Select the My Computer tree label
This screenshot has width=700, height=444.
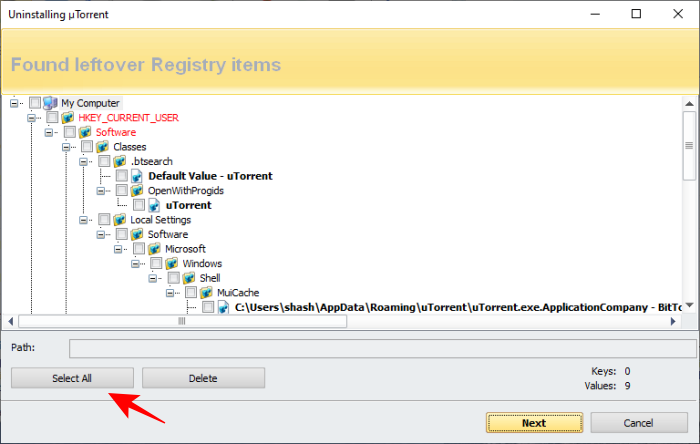click(91, 103)
